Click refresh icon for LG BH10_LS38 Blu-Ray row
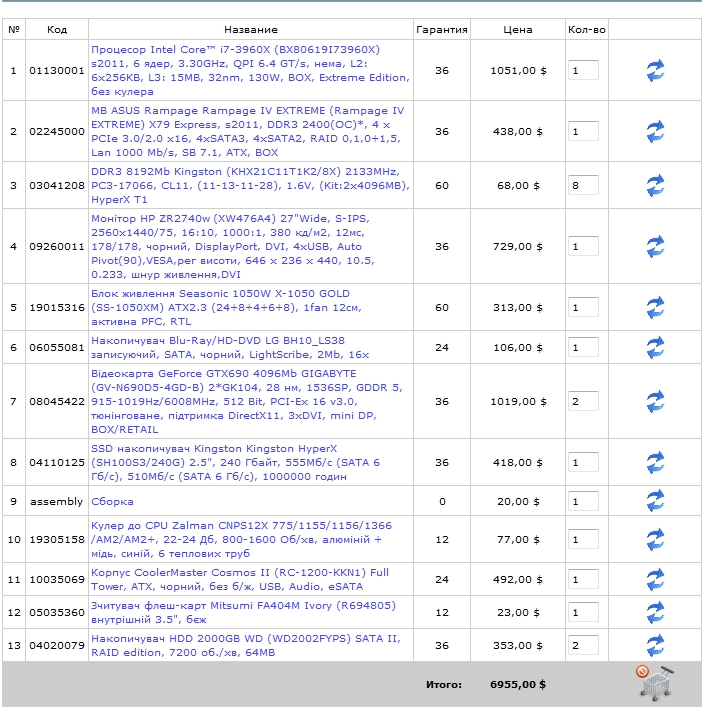The image size is (706, 708). click(655, 347)
